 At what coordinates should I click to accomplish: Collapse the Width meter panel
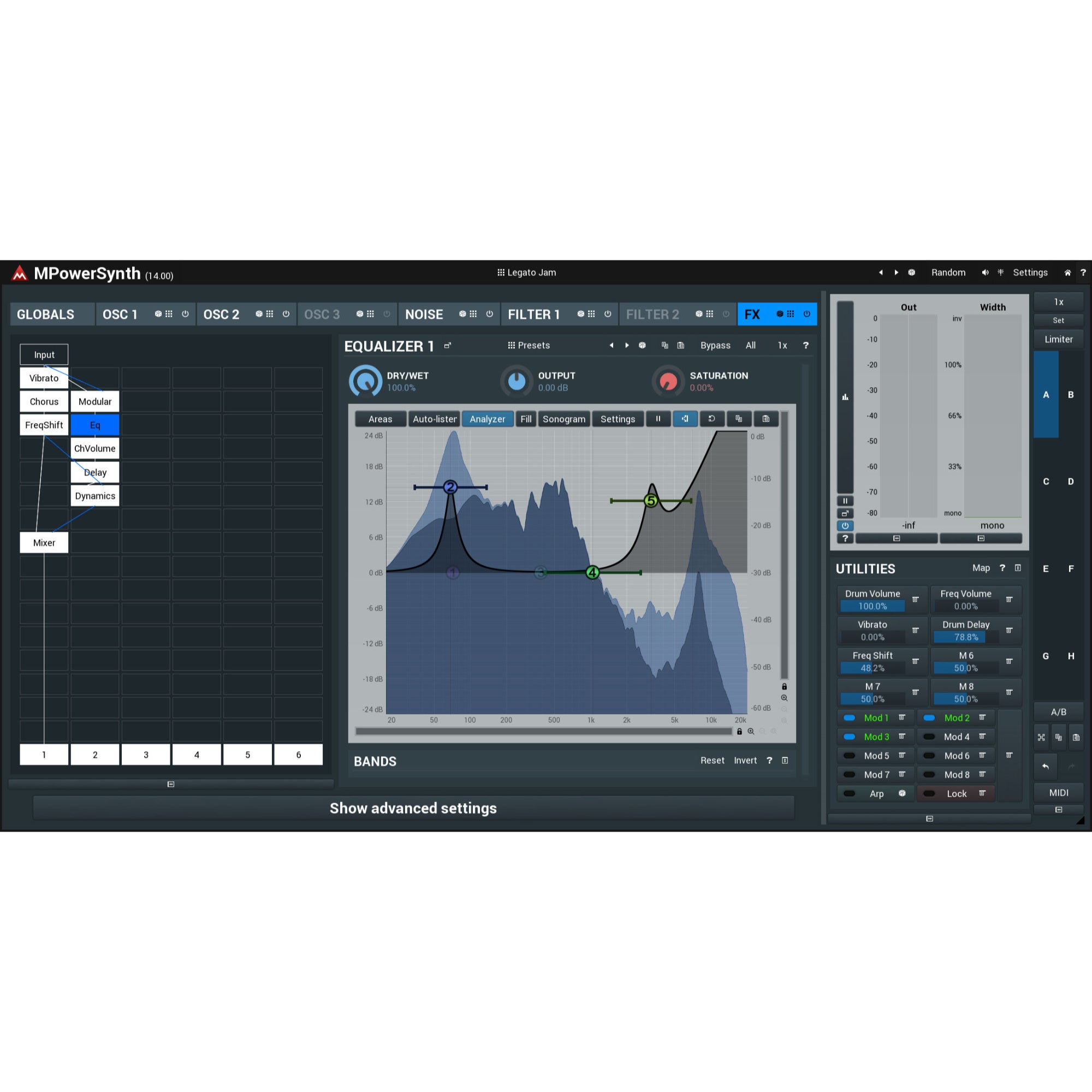point(981,539)
